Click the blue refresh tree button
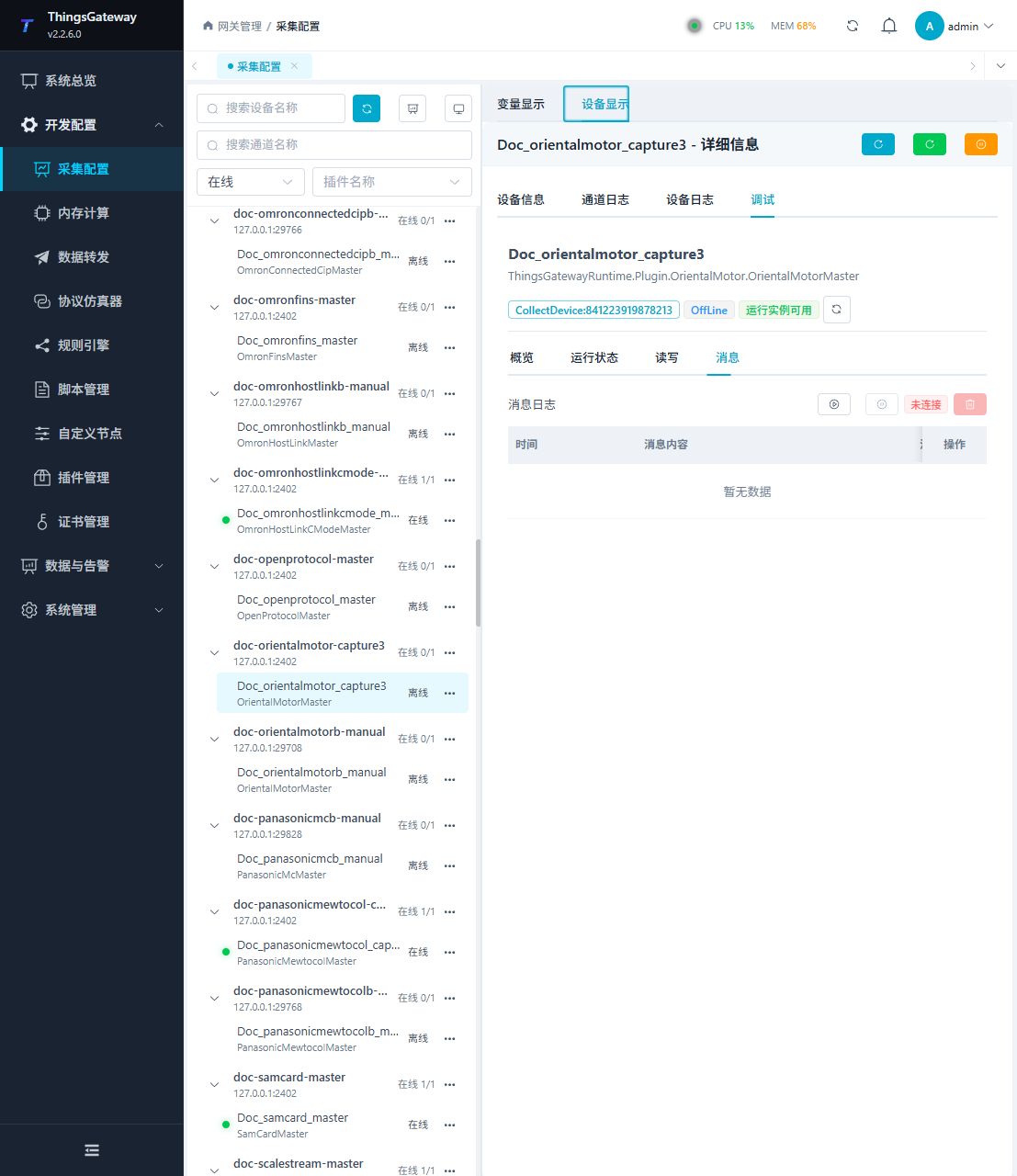1017x1176 pixels. (367, 108)
